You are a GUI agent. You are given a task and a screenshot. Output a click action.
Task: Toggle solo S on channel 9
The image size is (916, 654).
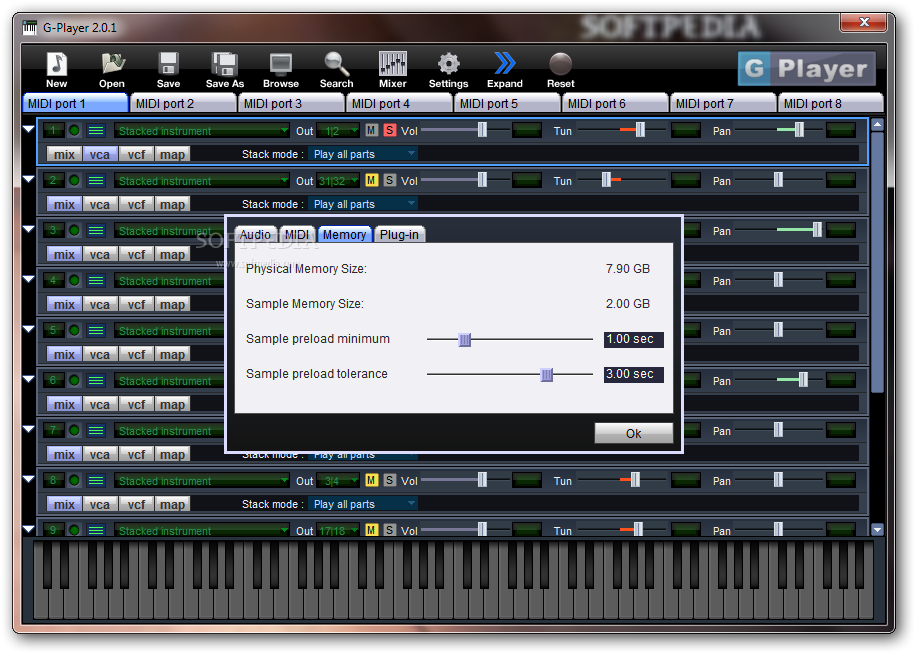tap(390, 530)
